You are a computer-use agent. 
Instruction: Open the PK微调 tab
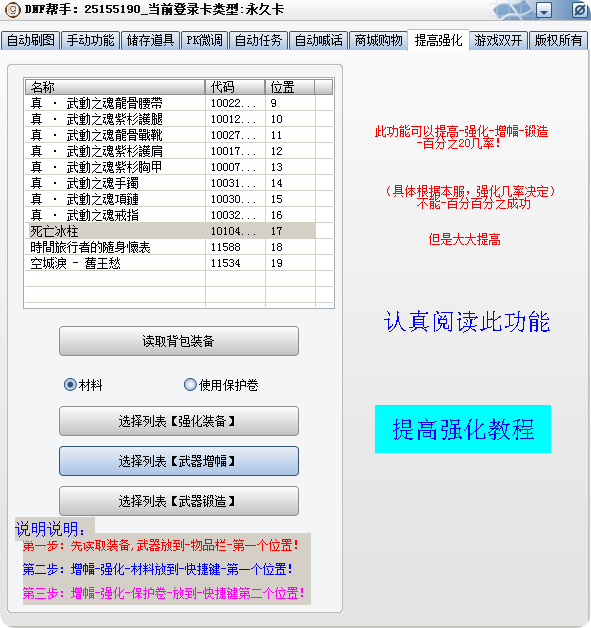click(204, 40)
